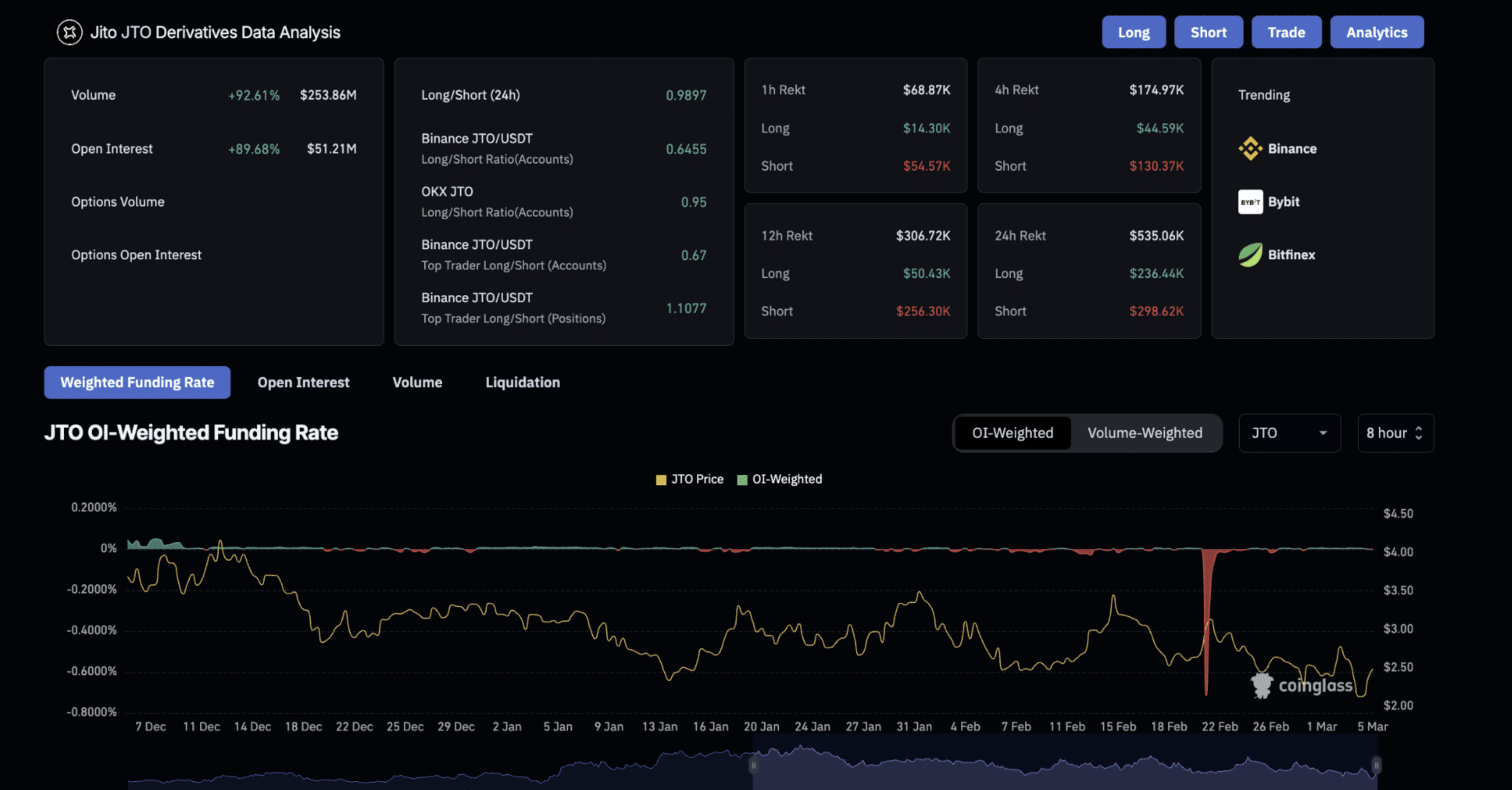Click the Trade button

tap(1286, 32)
